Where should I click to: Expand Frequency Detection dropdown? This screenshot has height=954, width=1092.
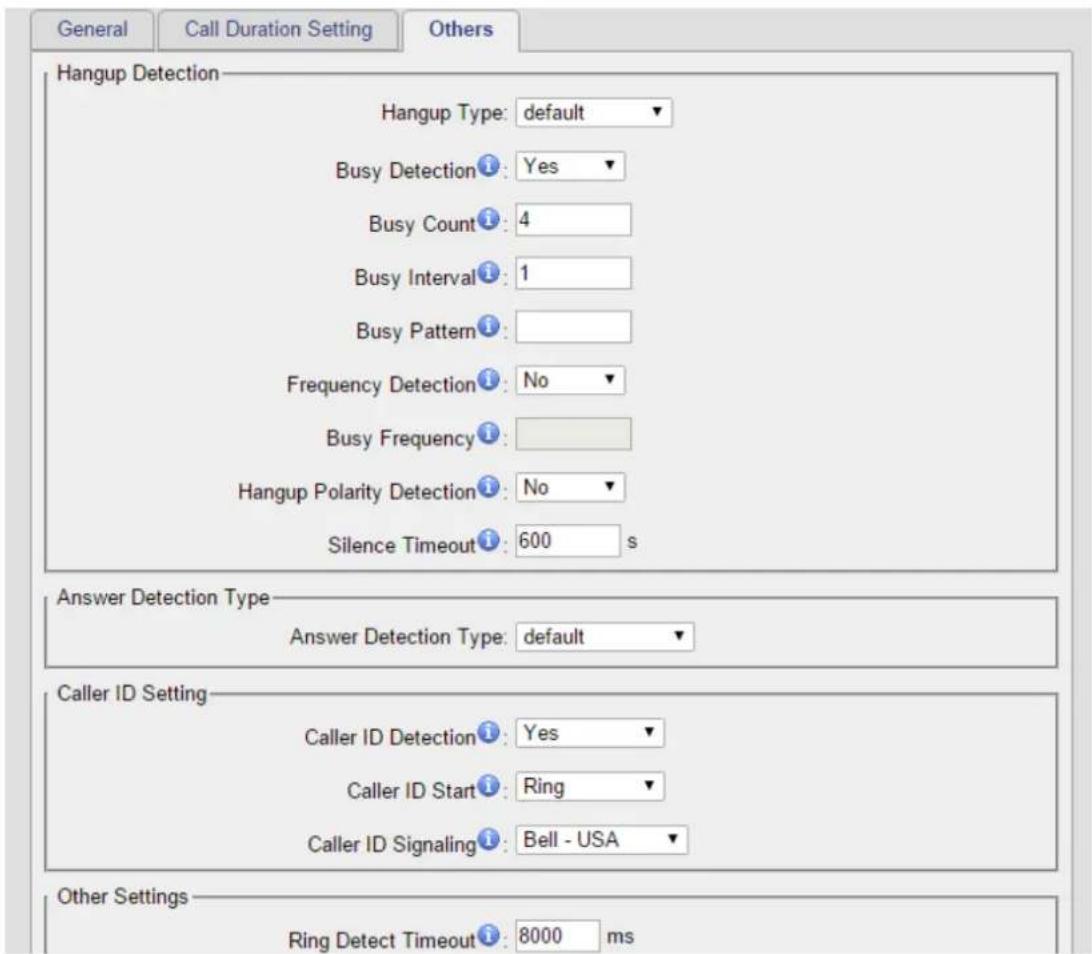(570, 380)
